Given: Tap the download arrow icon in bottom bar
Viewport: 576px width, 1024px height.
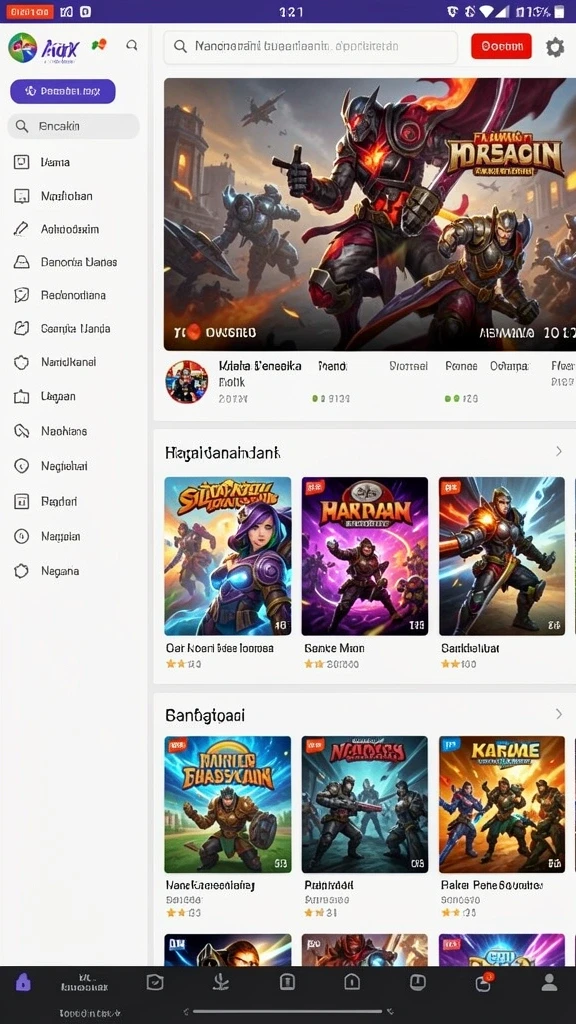Looking at the screenshot, I should 221,982.
